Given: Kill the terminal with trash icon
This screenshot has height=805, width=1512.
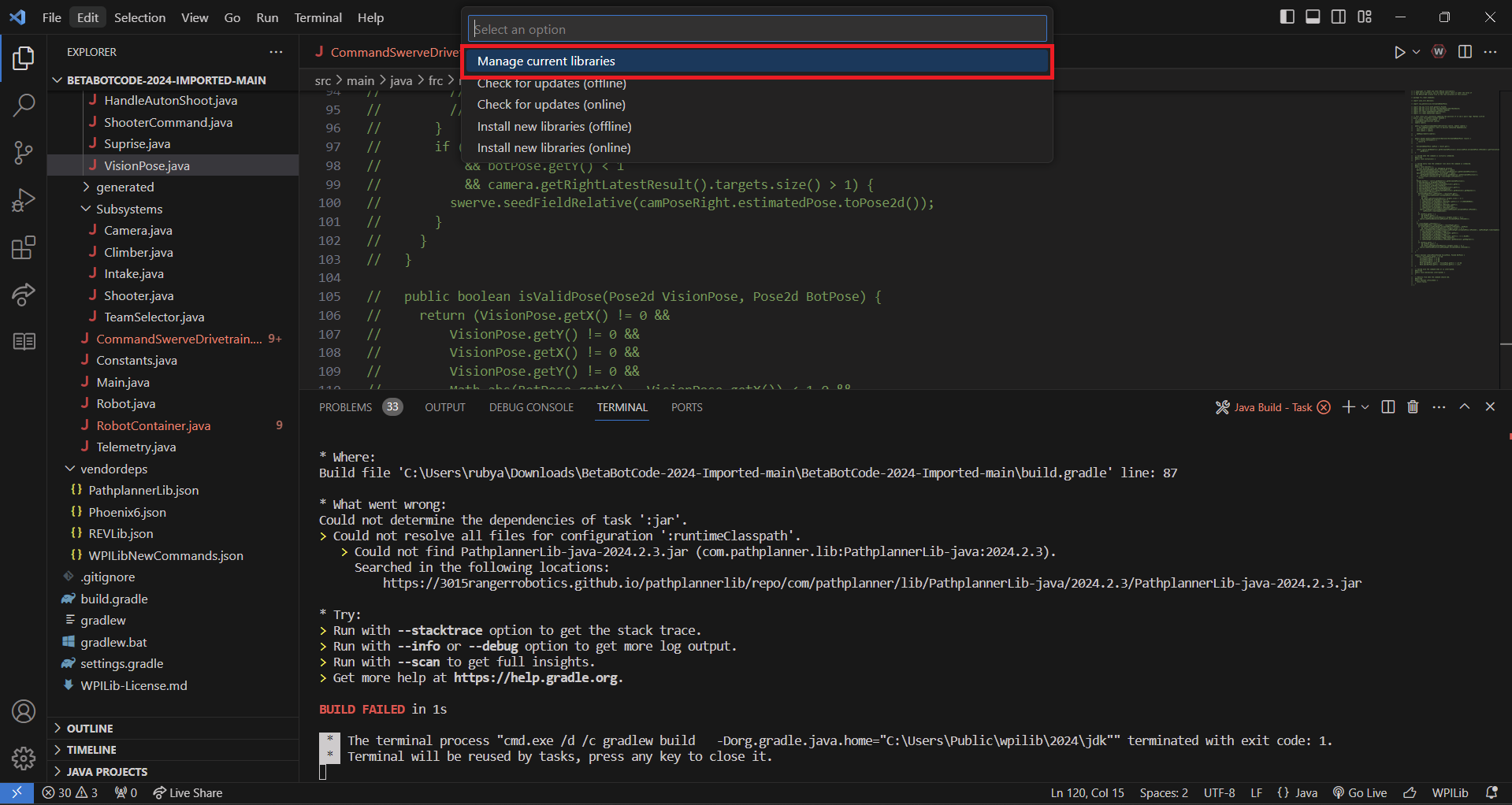Looking at the screenshot, I should pos(1413,407).
